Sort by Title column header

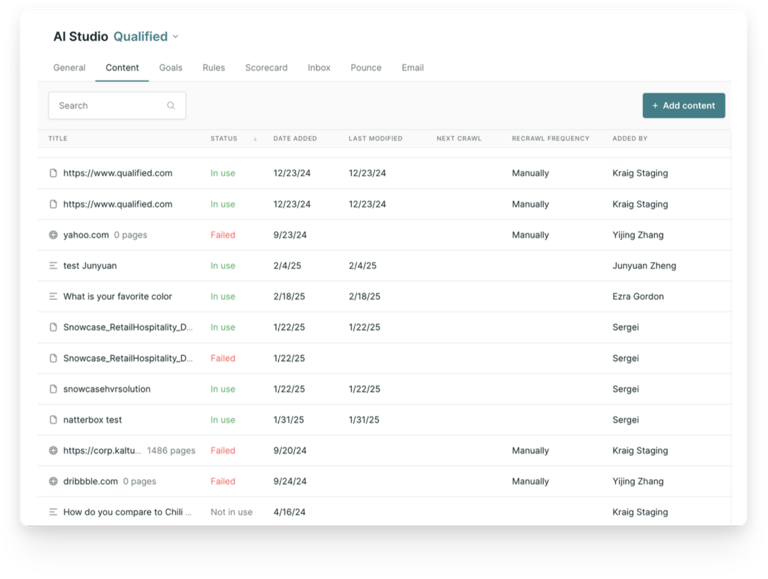[58, 139]
